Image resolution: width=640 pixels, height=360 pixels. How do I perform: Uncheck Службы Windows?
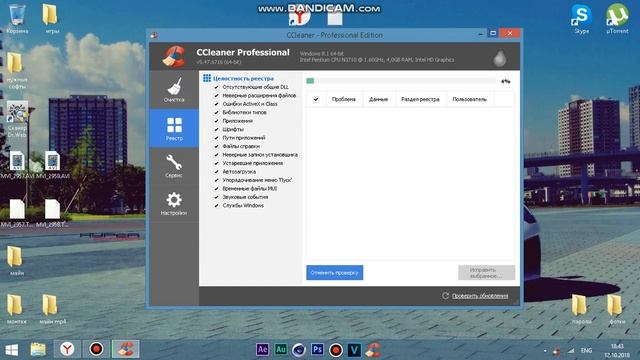[x=216, y=206]
